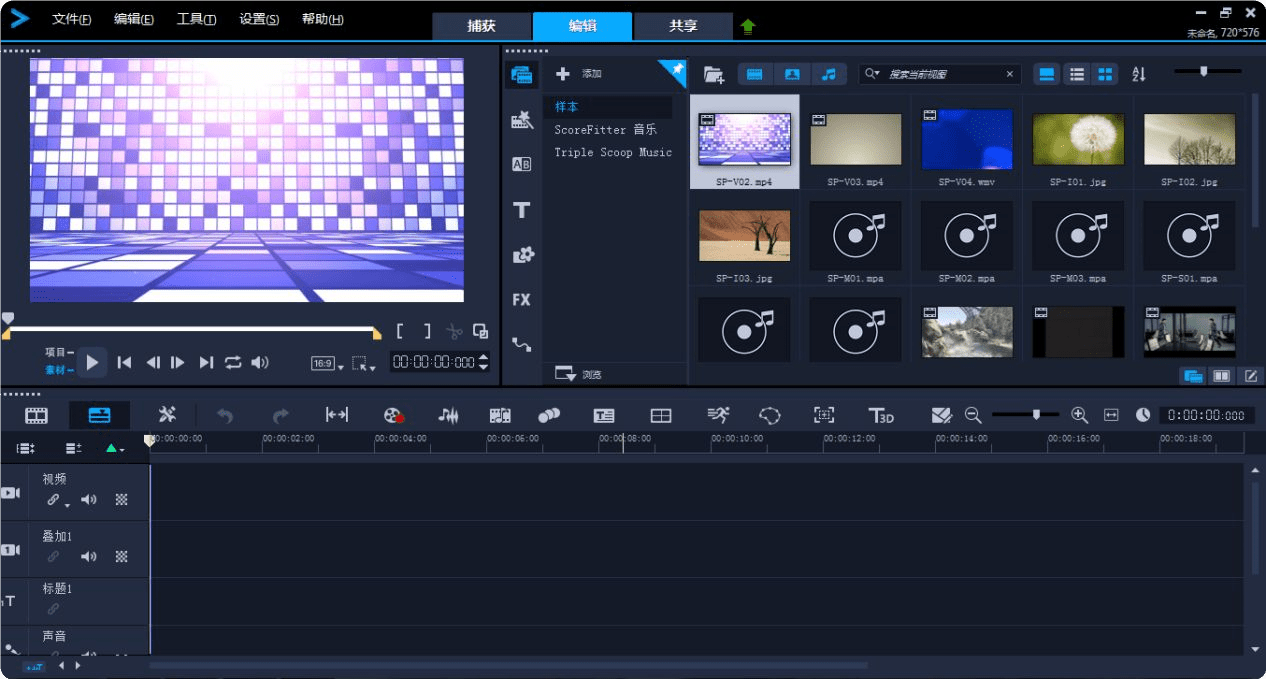Image resolution: width=1266 pixels, height=679 pixels.
Task: Open the FX filter library
Action: (521, 300)
